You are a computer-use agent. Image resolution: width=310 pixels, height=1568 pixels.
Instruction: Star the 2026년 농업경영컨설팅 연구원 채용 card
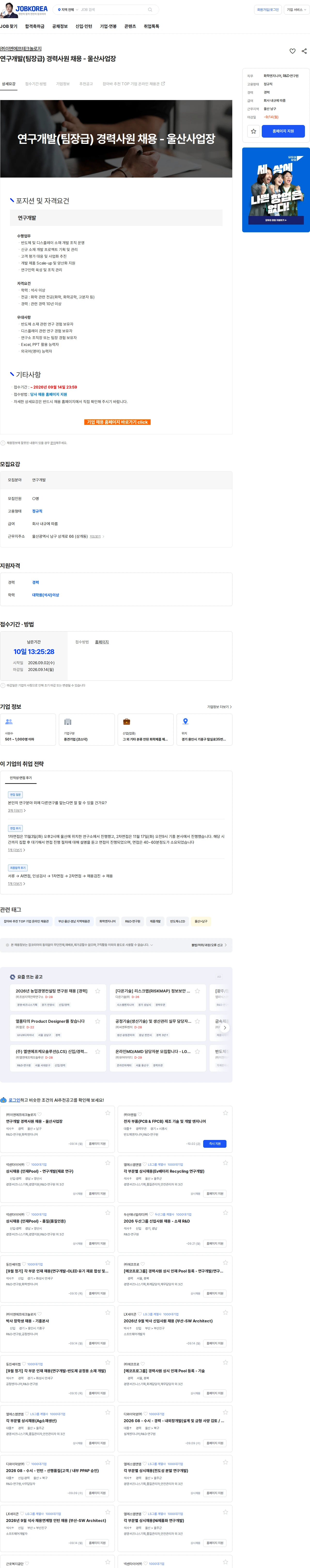pyautogui.click(x=97, y=991)
